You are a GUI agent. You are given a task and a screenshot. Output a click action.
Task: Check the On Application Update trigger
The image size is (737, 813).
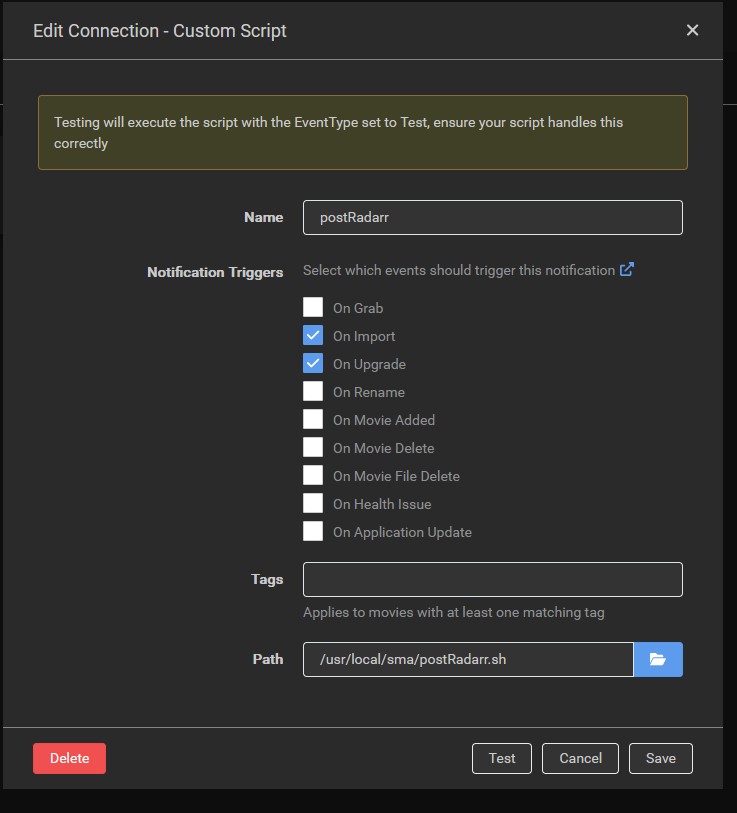coord(313,532)
